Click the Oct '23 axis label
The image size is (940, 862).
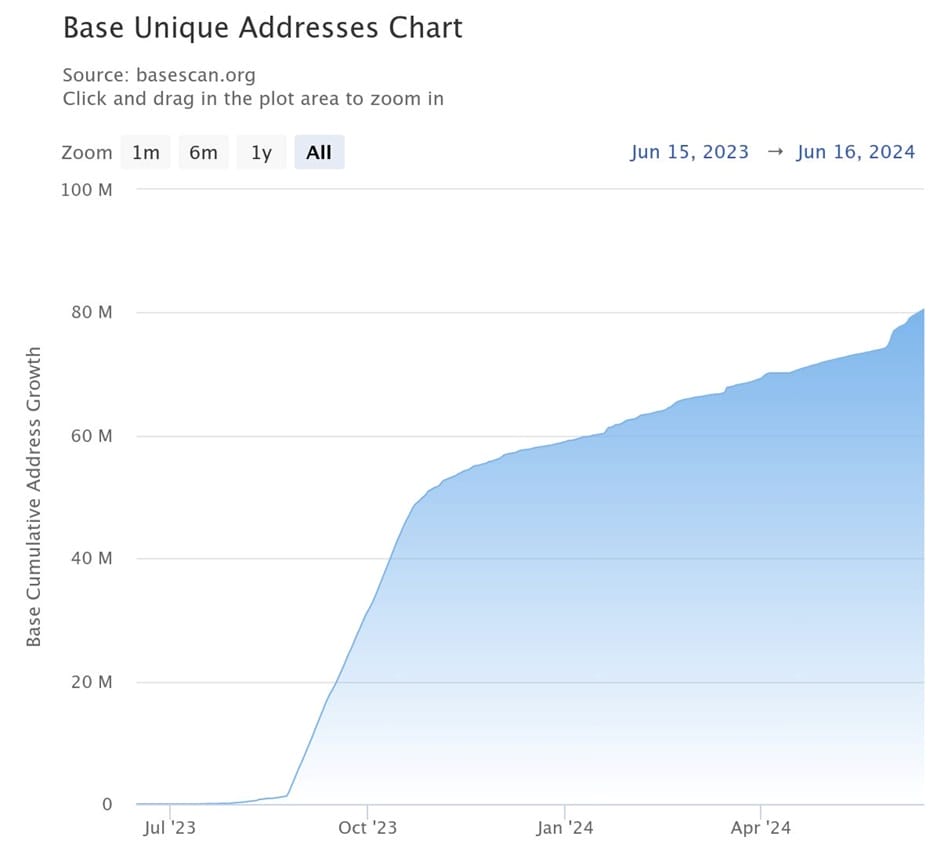pyautogui.click(x=368, y=828)
